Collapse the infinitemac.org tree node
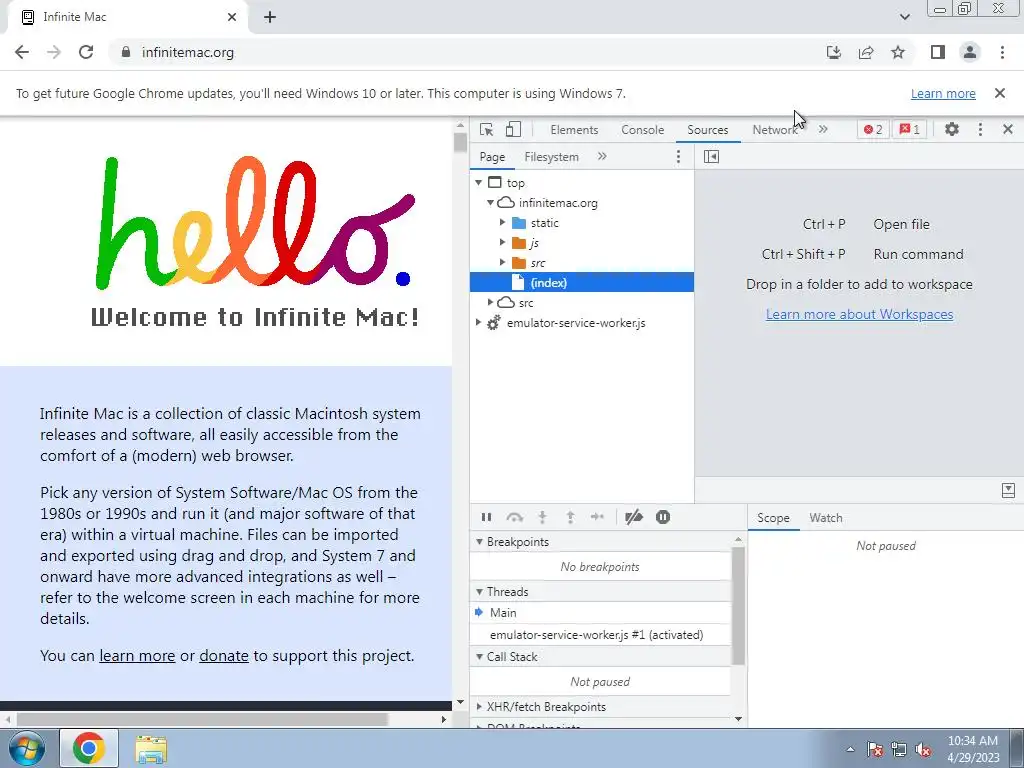1024x768 pixels. click(490, 203)
